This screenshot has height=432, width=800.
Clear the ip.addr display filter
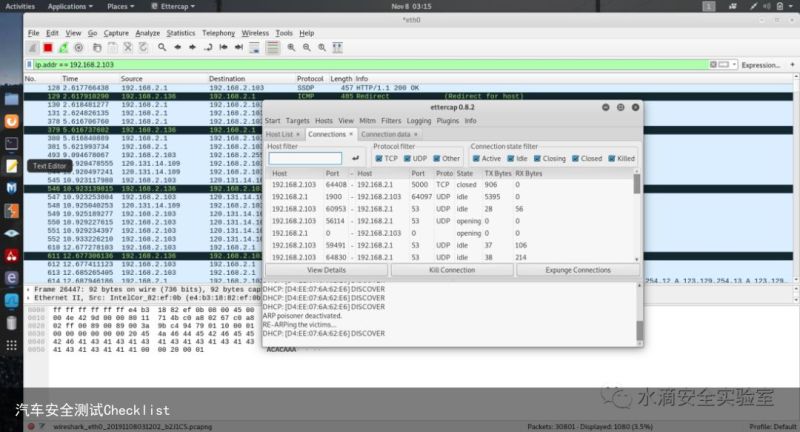pos(713,65)
